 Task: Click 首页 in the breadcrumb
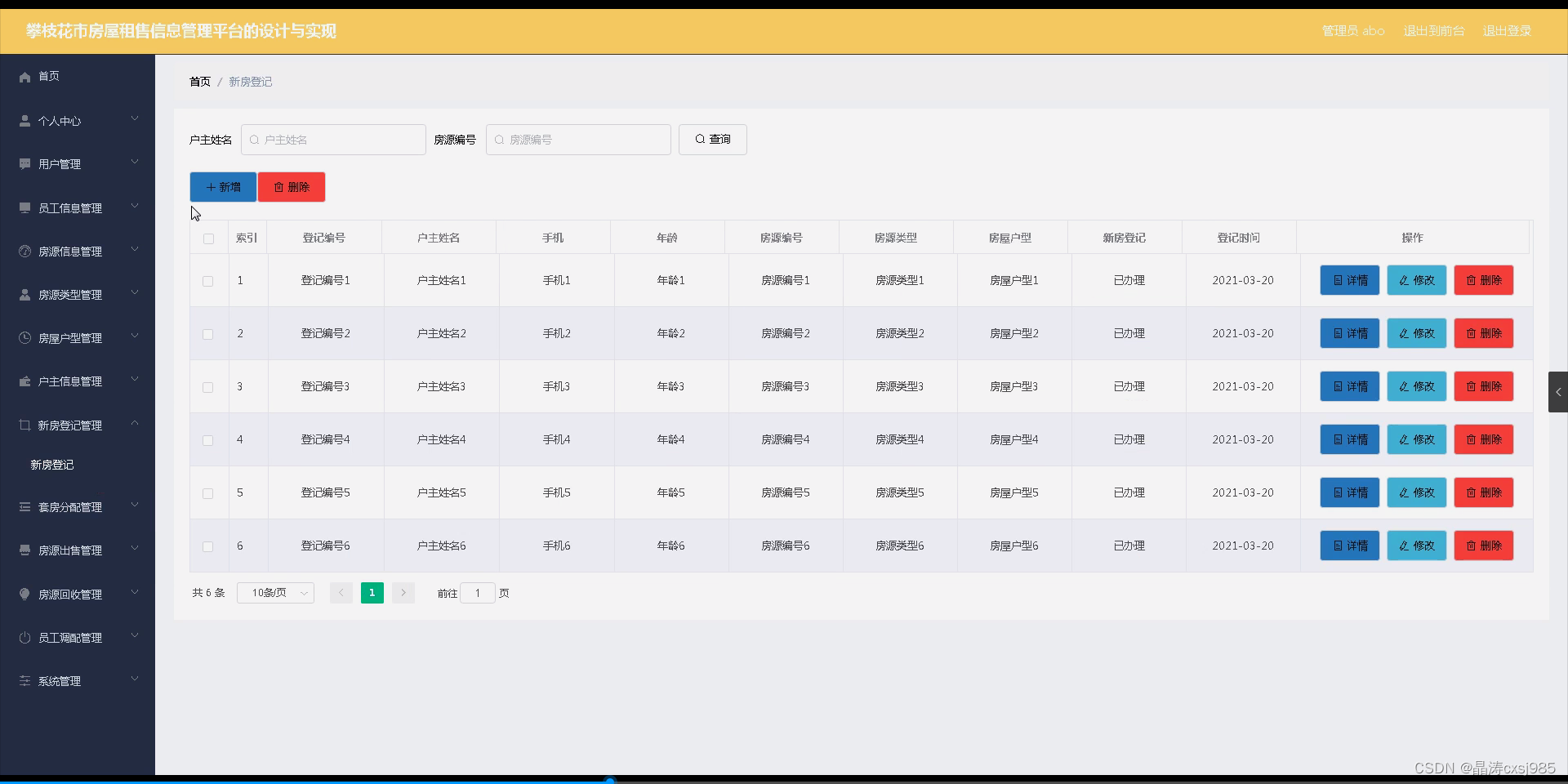tap(200, 82)
